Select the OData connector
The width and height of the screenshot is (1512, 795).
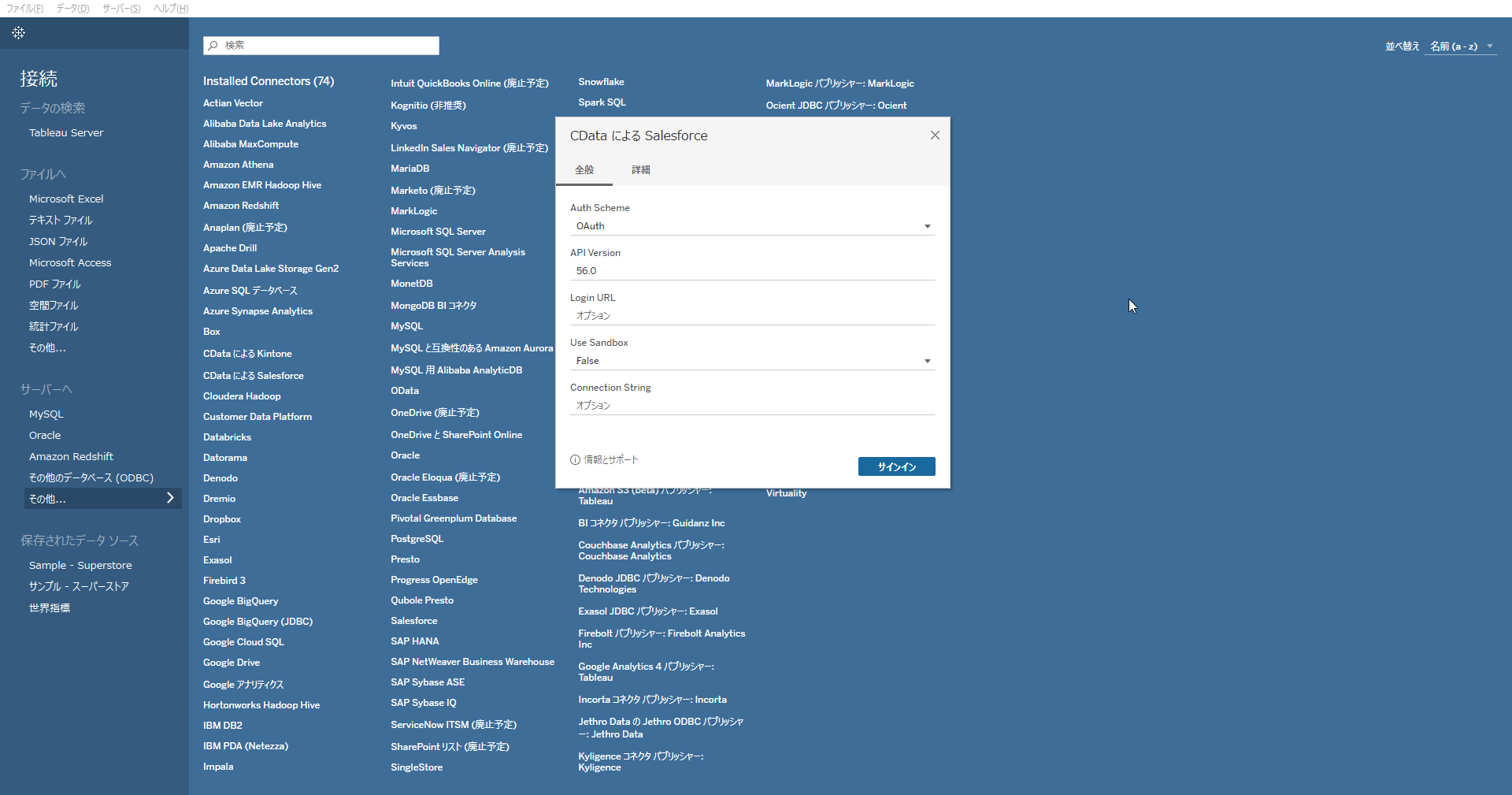[x=405, y=391]
